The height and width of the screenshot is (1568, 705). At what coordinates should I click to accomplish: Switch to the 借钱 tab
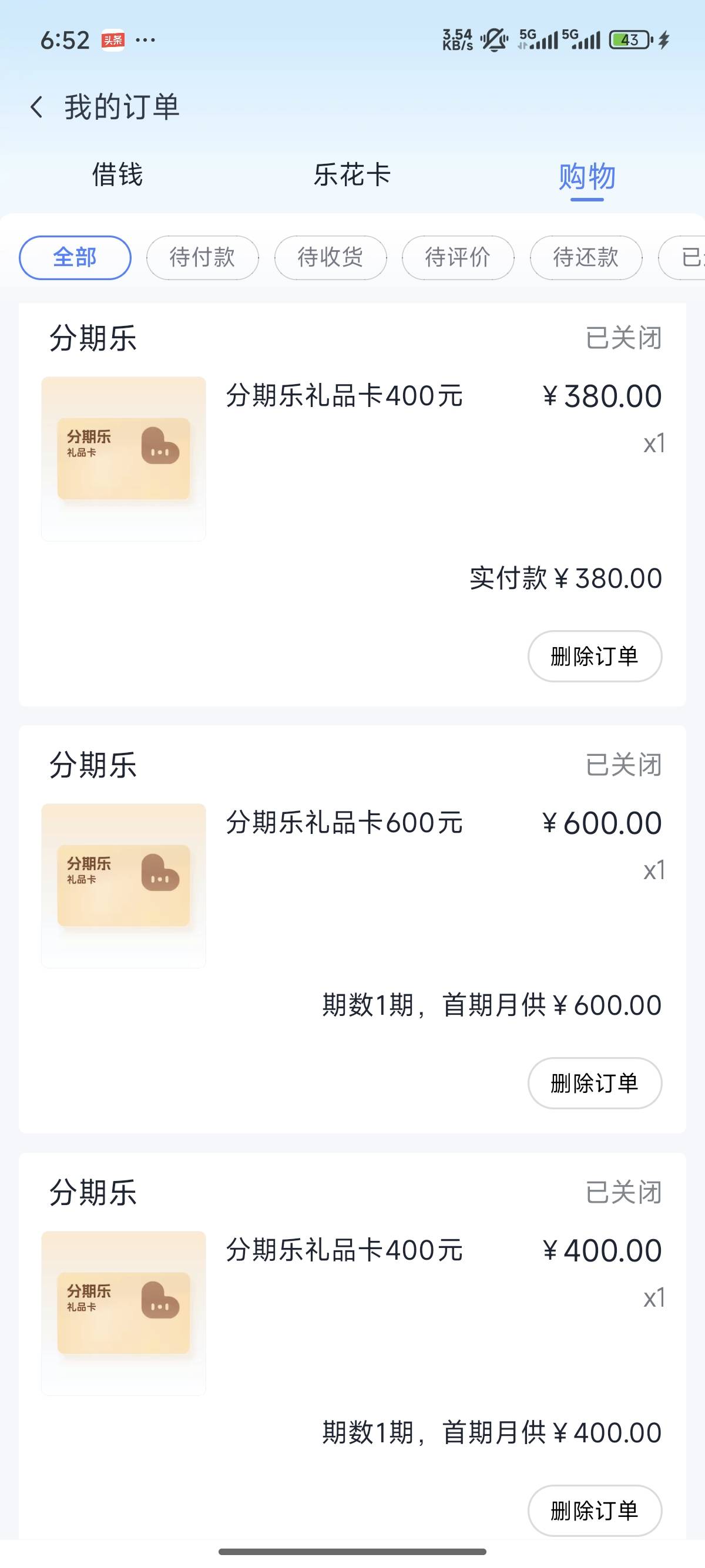117,176
